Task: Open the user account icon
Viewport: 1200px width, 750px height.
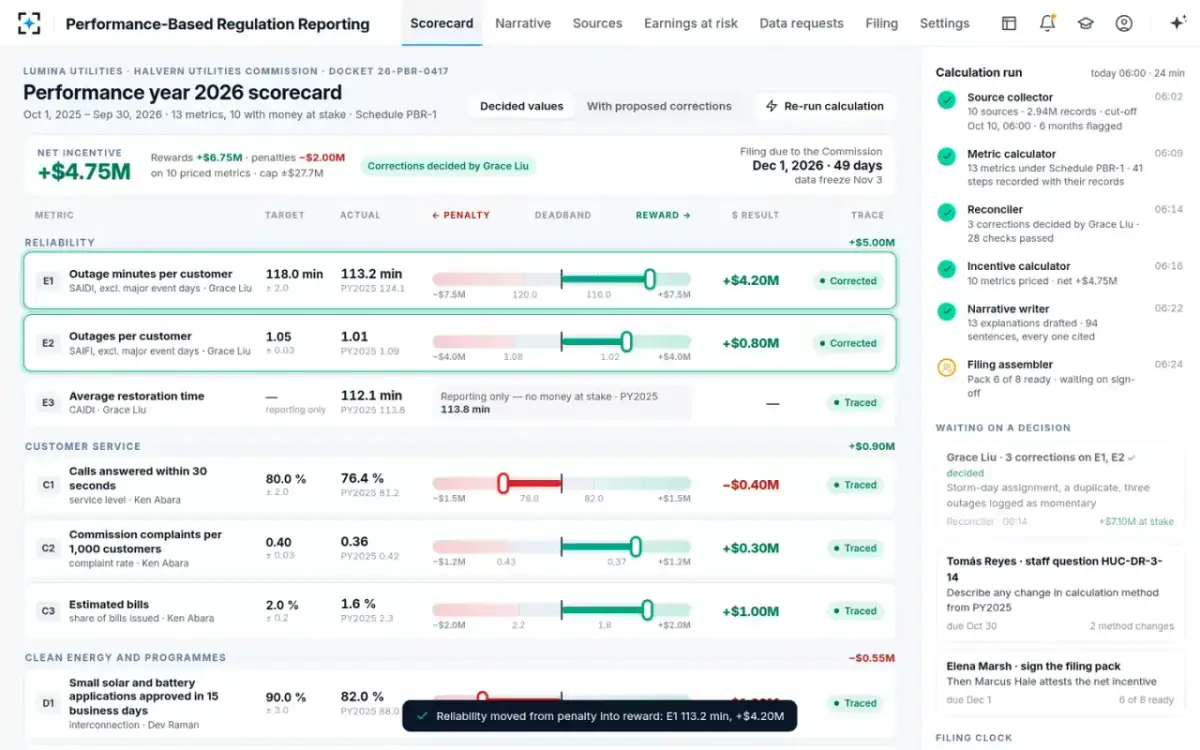Action: tap(1124, 23)
